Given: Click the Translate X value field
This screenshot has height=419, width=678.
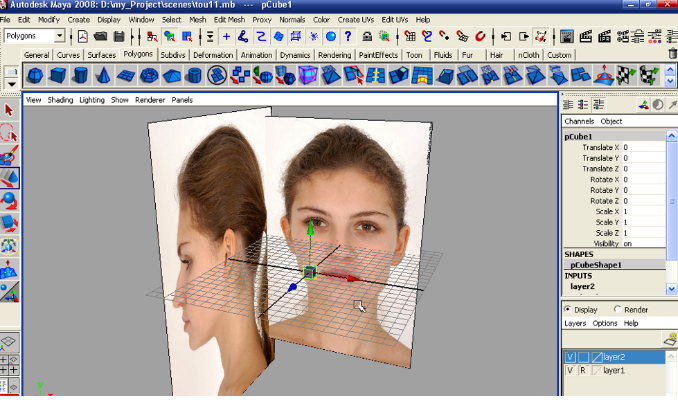Looking at the screenshot, I should click(x=643, y=147).
